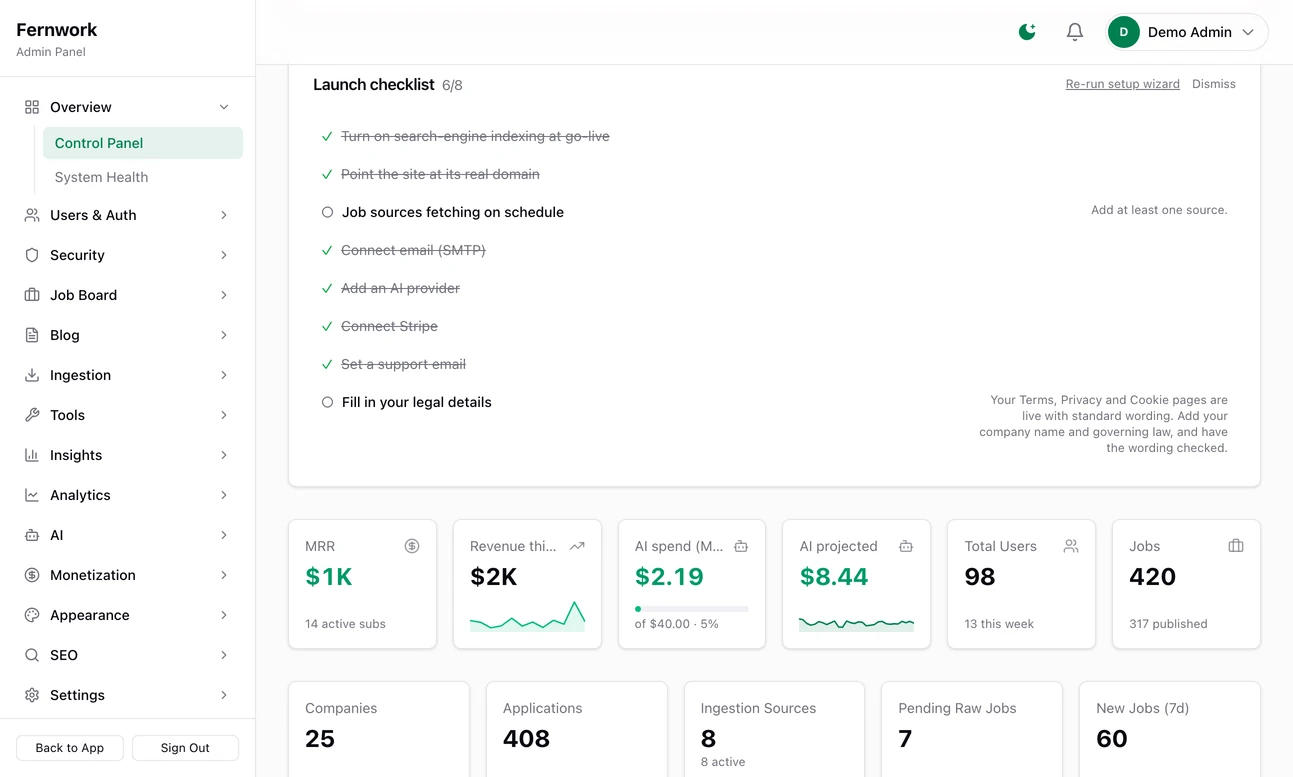Click checkmark for Connect Stripe
The height and width of the screenshot is (777, 1293).
327,326
